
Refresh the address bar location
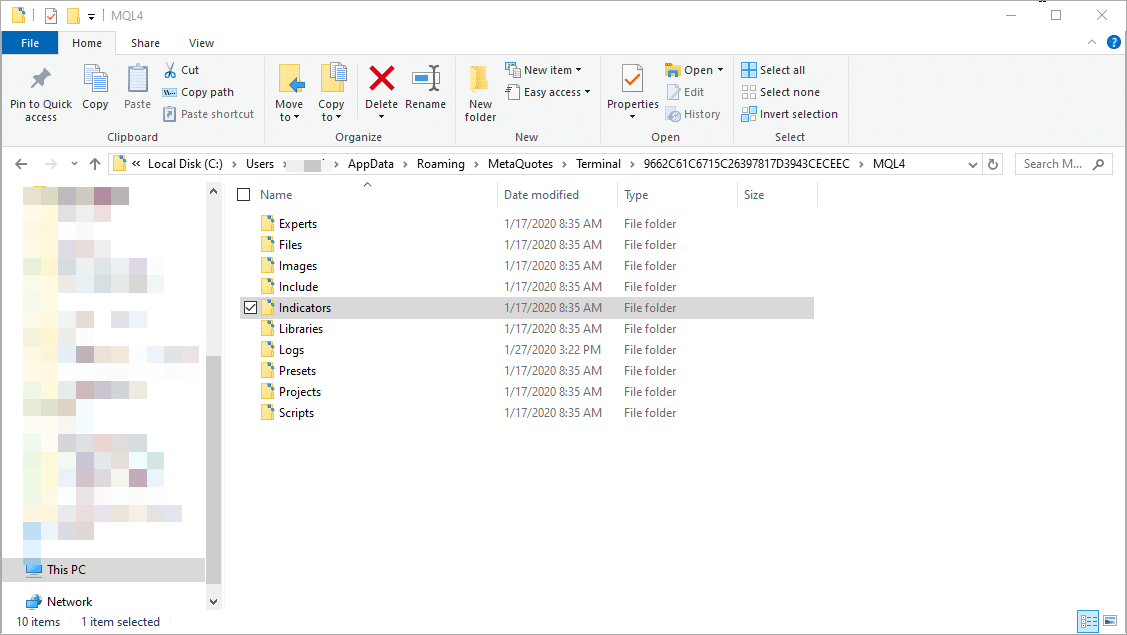pos(993,164)
